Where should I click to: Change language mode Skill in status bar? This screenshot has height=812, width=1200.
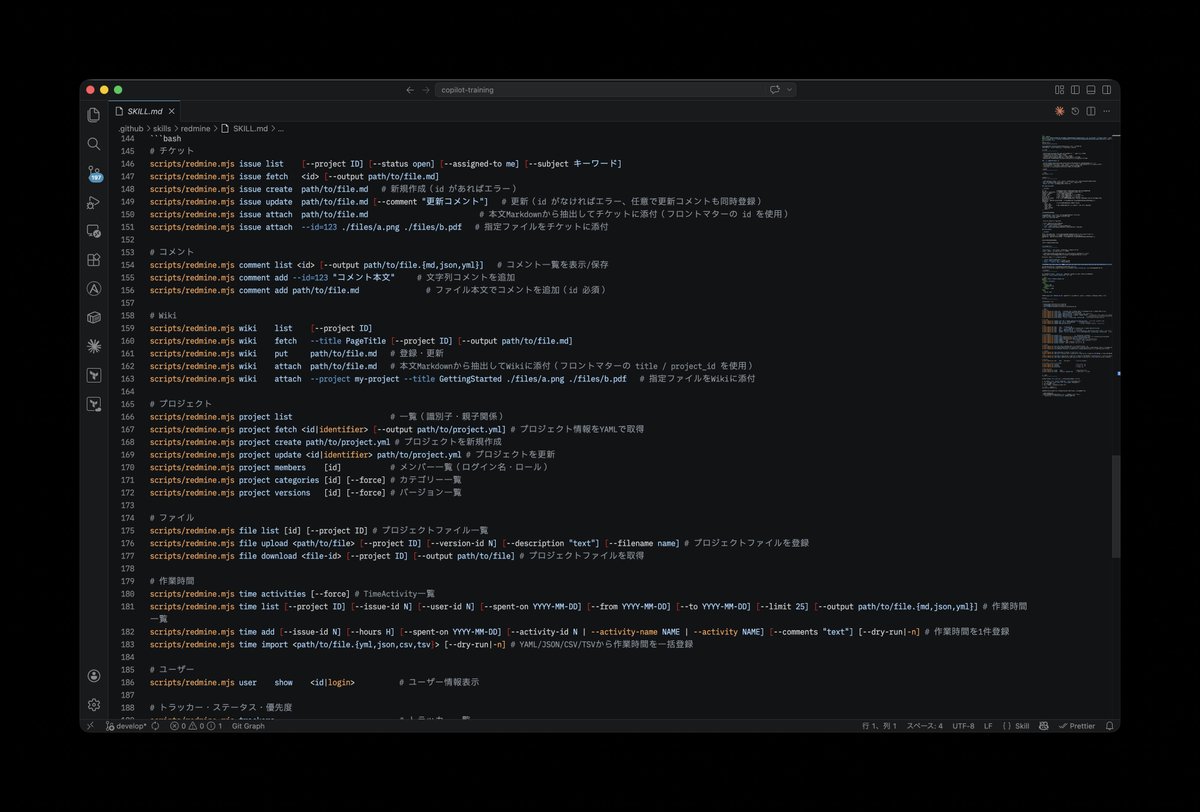click(1015, 726)
